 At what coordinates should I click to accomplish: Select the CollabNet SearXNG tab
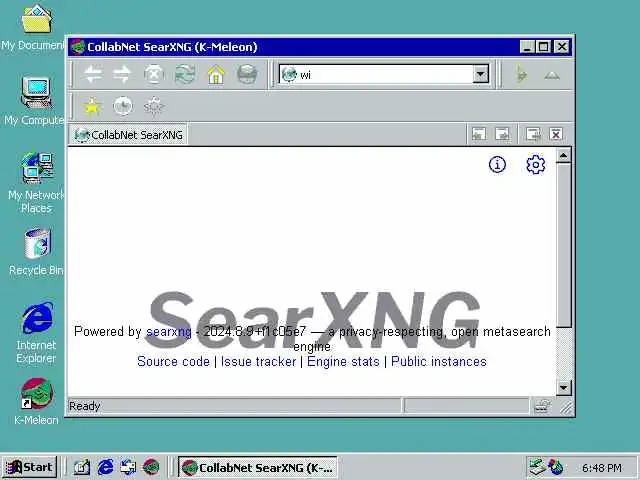129,135
